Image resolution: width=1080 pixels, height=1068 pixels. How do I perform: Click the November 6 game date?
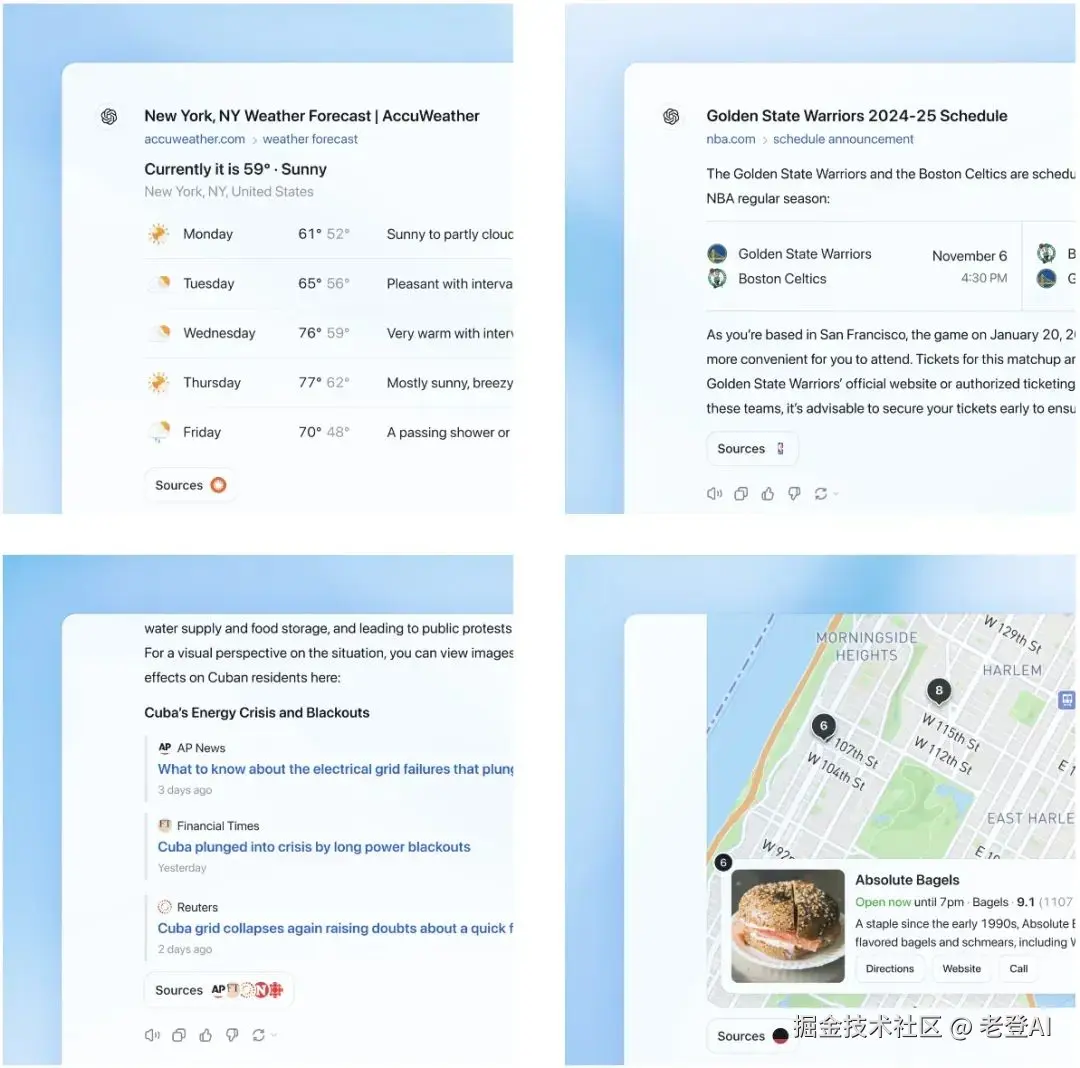pos(969,256)
